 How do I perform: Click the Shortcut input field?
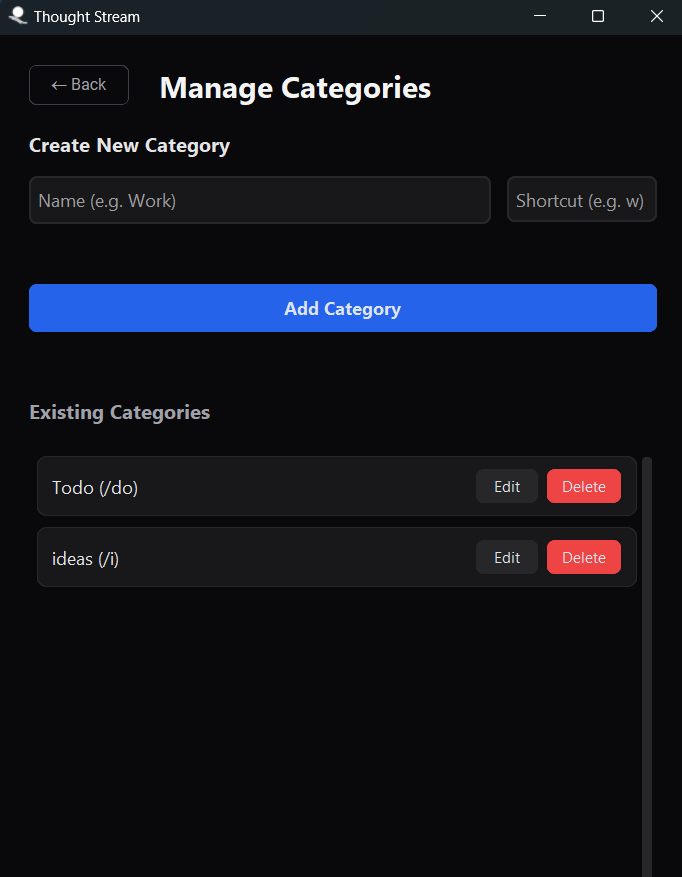click(x=582, y=199)
